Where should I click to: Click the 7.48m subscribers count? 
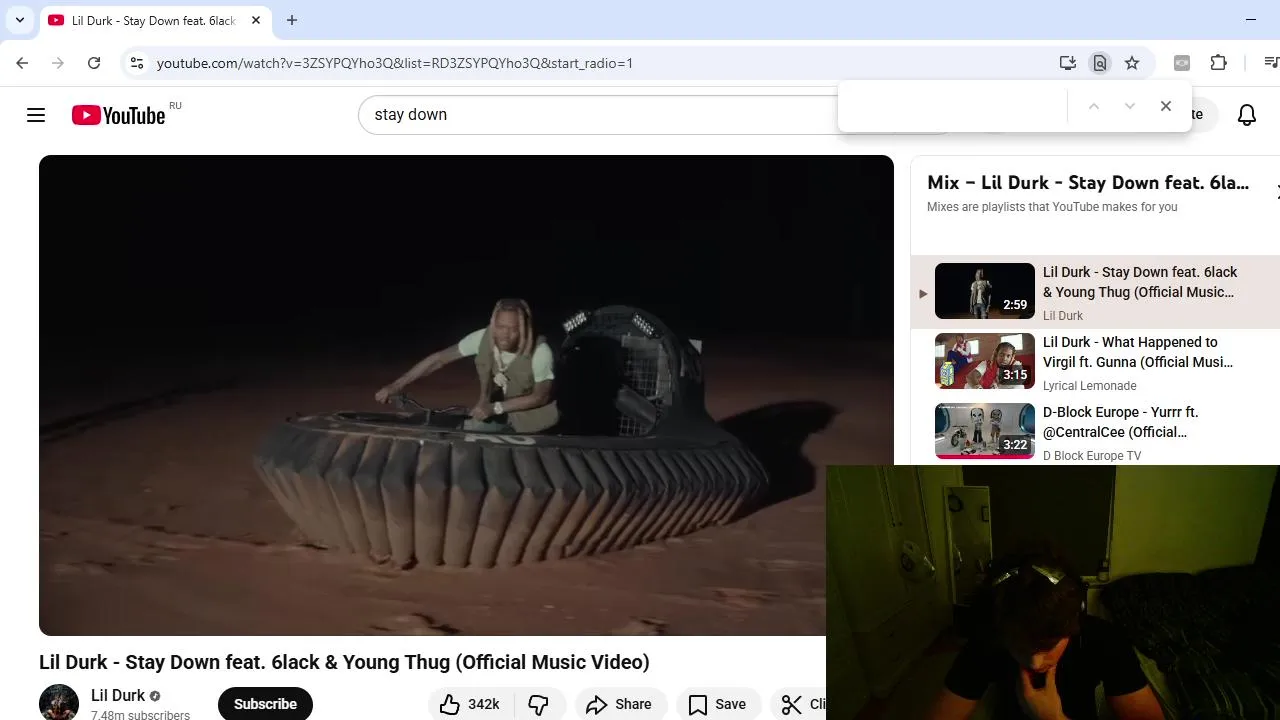tap(140, 715)
